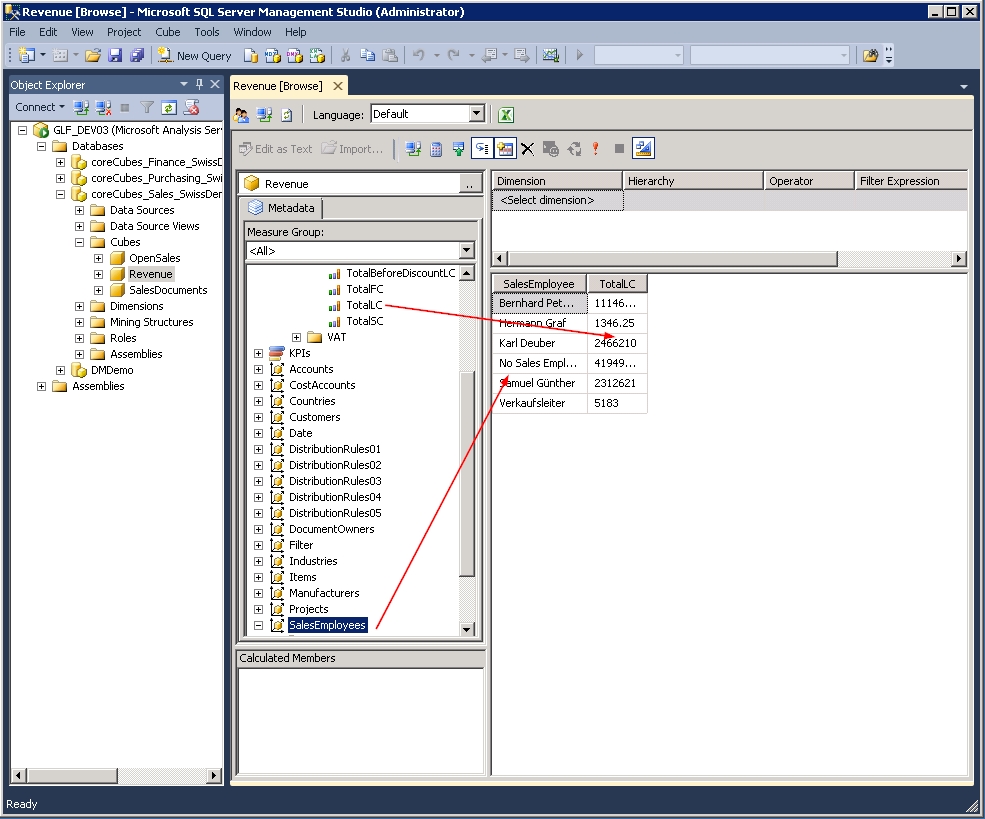The width and height of the screenshot is (985, 819).
Task: Open the Cube menu
Action: (x=168, y=32)
